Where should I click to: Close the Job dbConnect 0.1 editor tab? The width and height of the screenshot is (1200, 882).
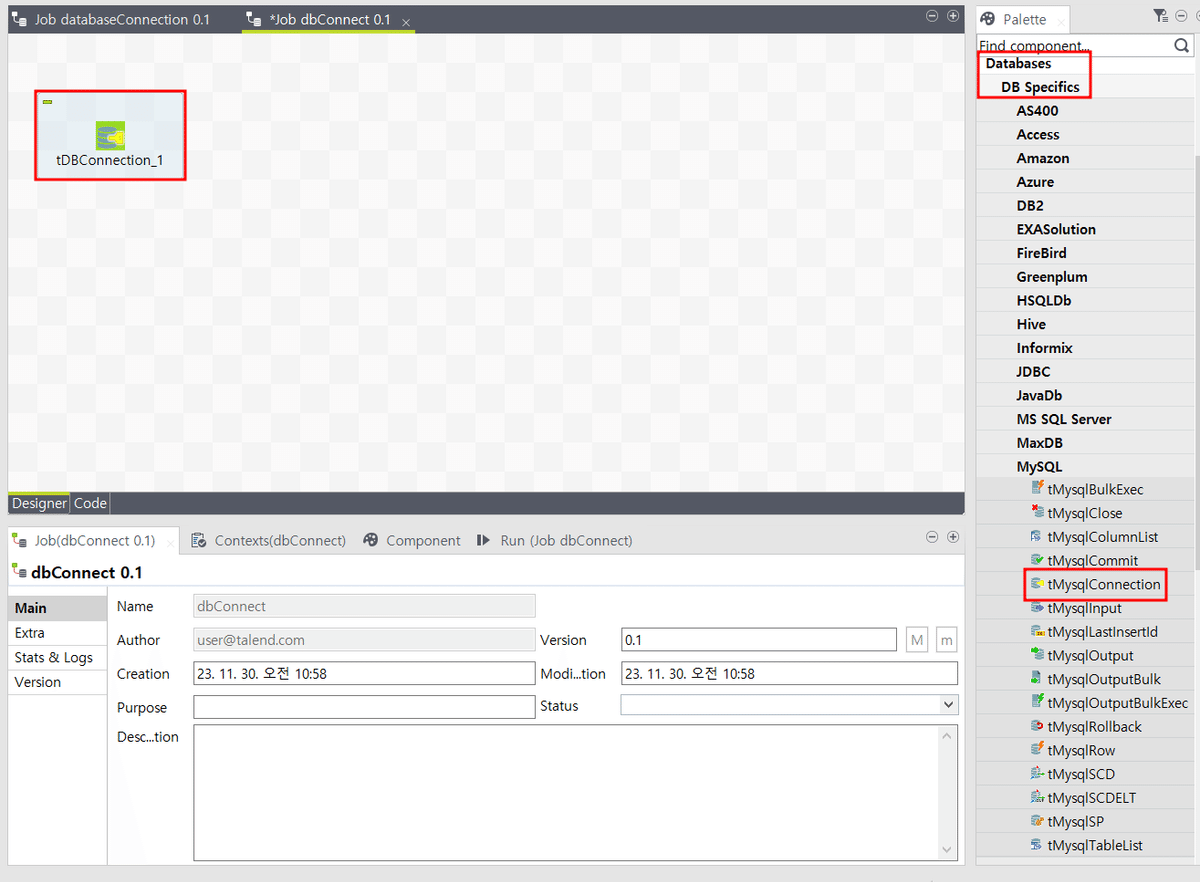click(405, 21)
